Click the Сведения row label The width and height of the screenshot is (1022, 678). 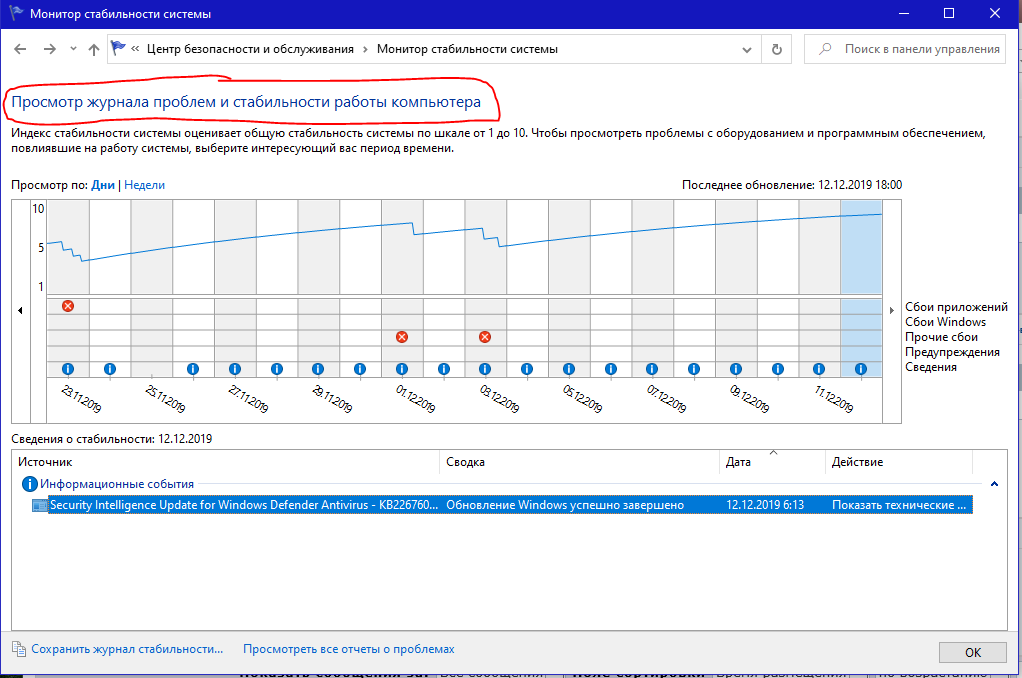coord(931,367)
